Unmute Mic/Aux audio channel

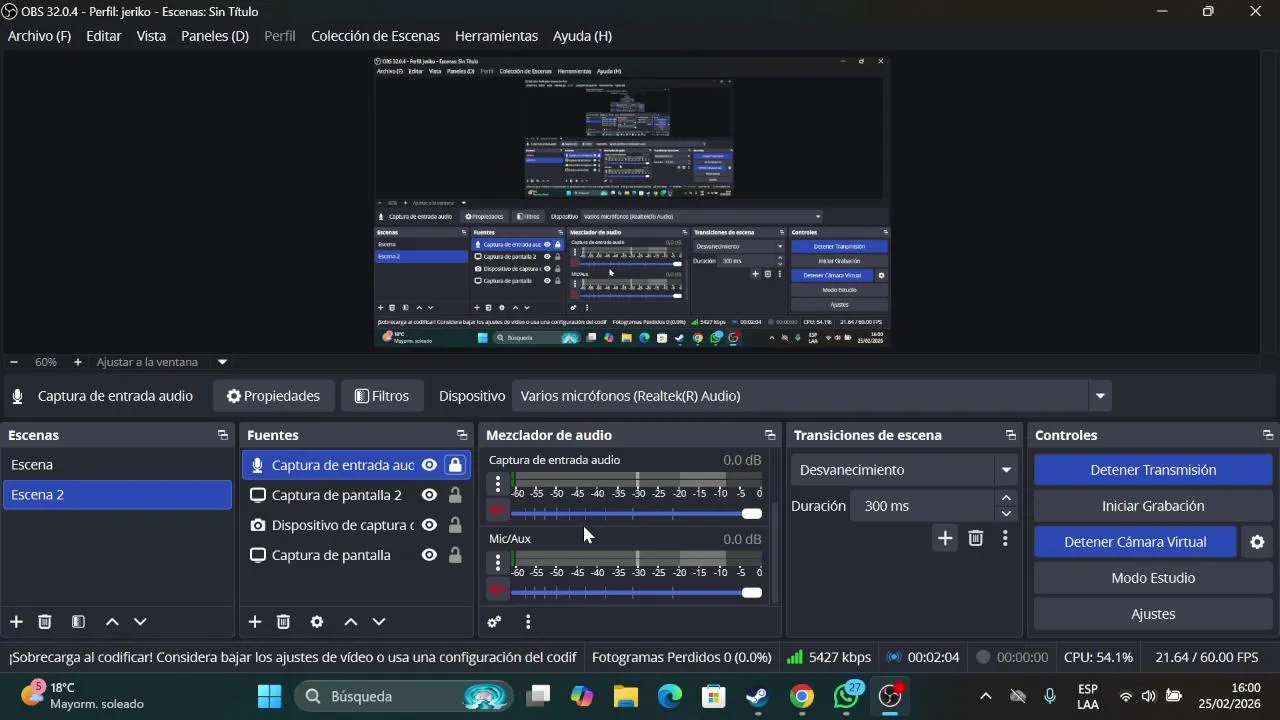point(497,590)
